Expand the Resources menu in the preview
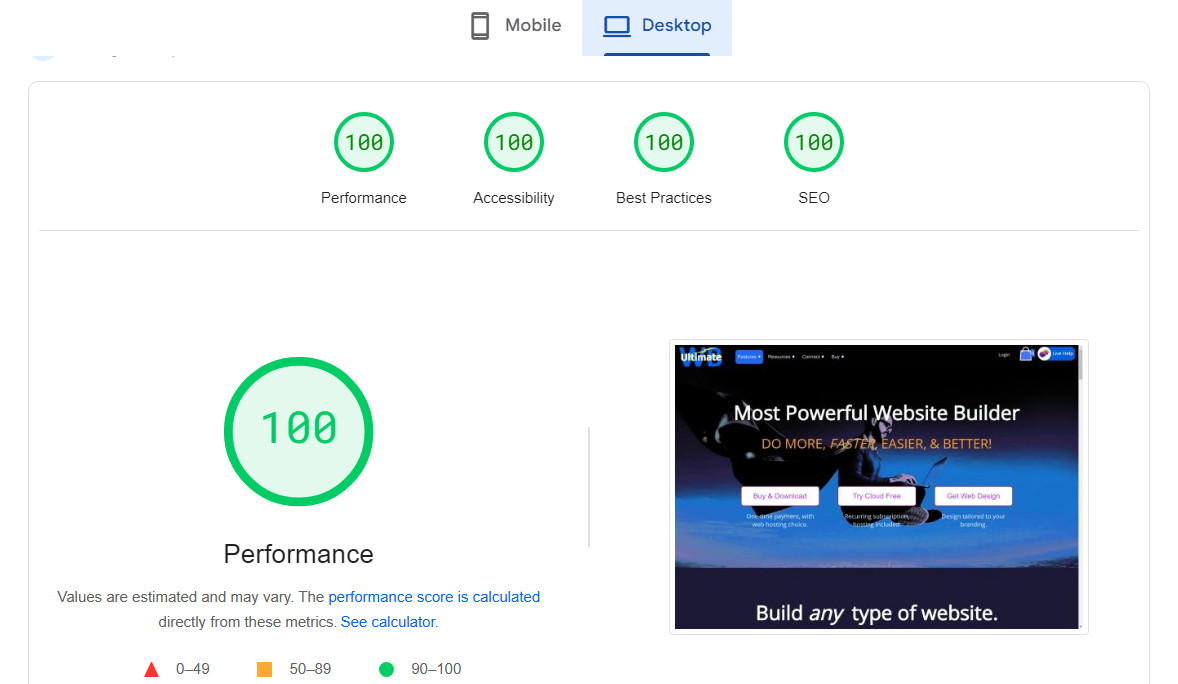The image size is (1178, 684). [781, 356]
